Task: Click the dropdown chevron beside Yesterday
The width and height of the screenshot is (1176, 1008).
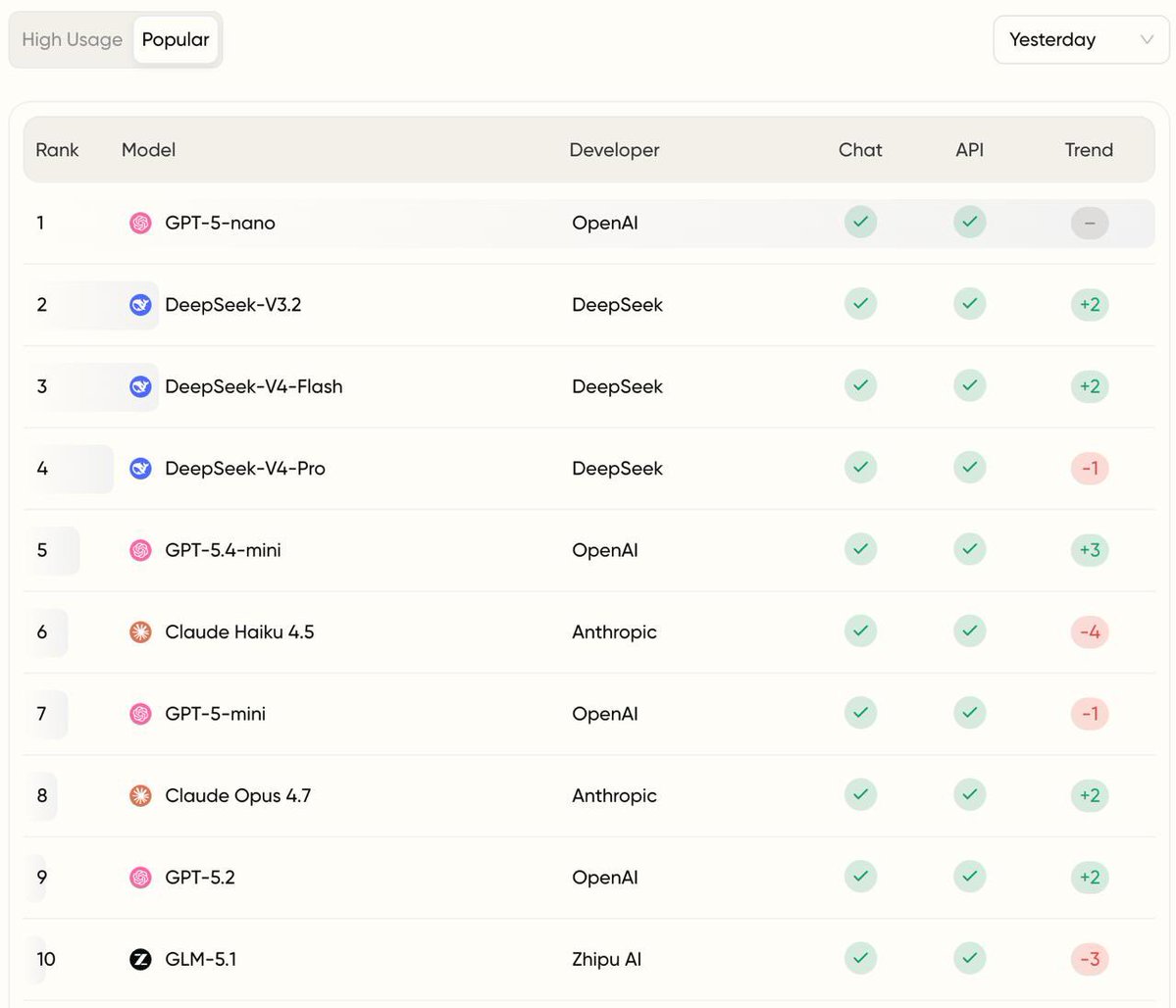Action: point(1147,40)
